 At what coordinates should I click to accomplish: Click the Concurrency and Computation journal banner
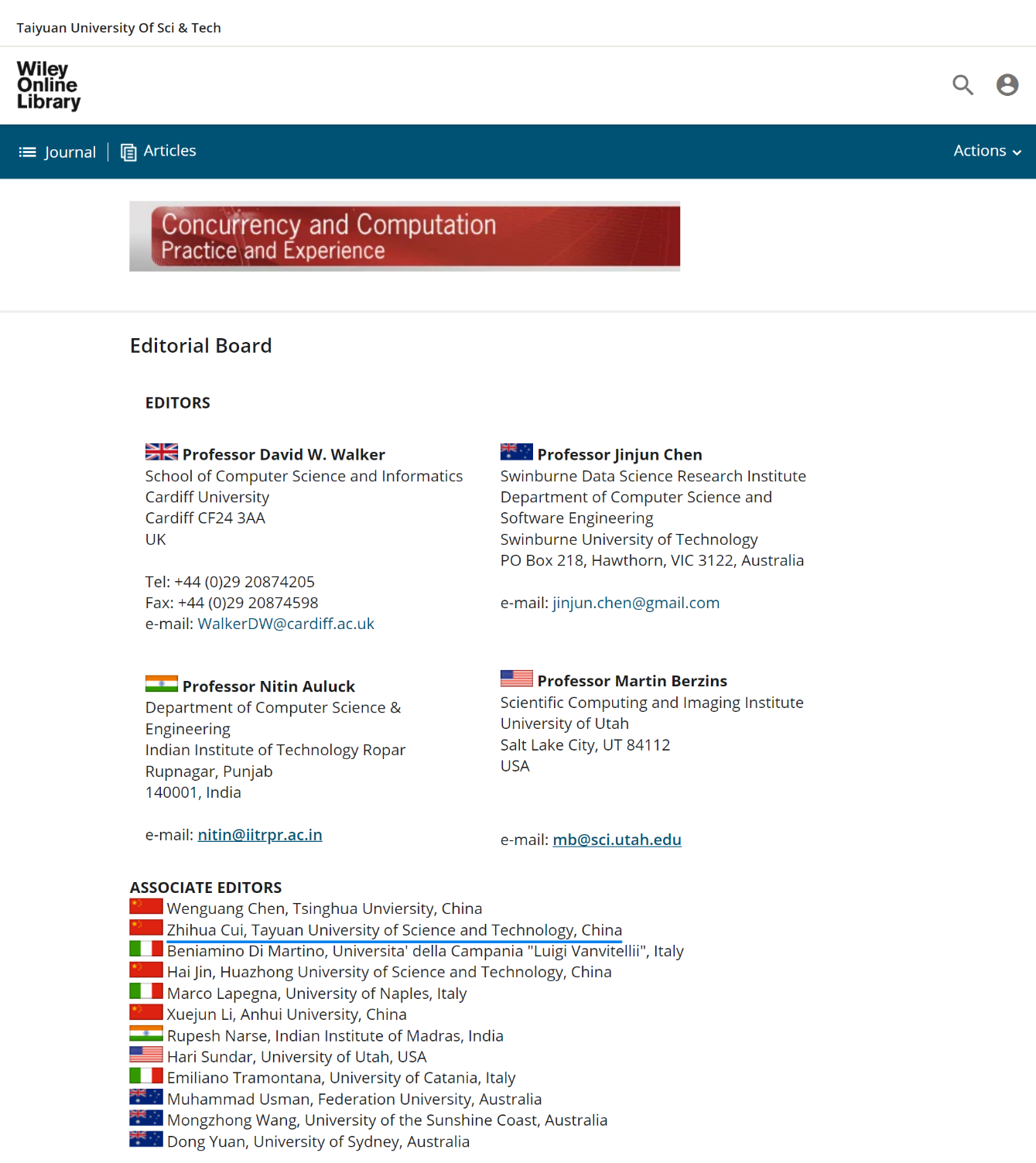pos(405,236)
